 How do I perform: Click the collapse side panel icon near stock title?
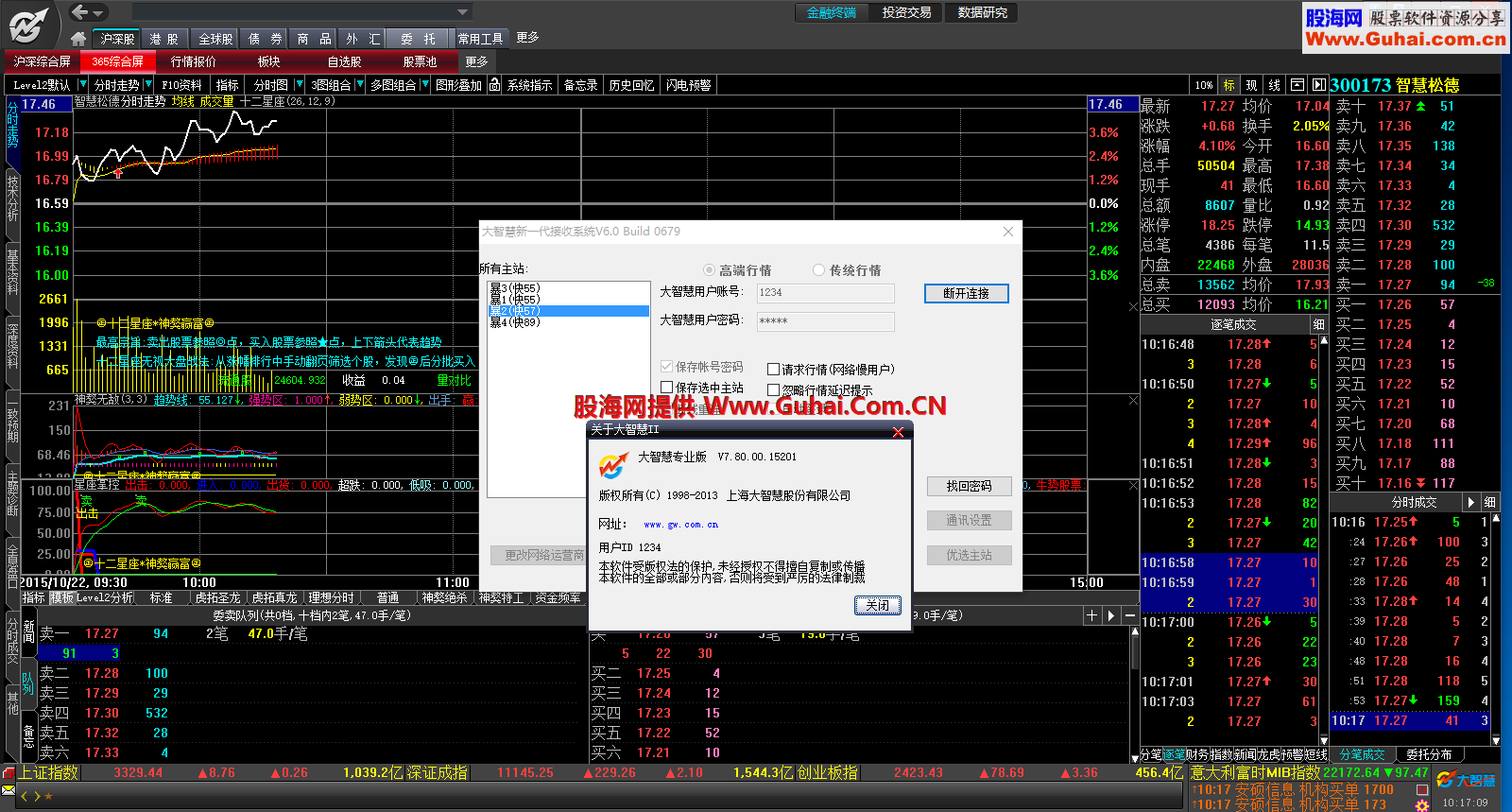[x=1318, y=85]
